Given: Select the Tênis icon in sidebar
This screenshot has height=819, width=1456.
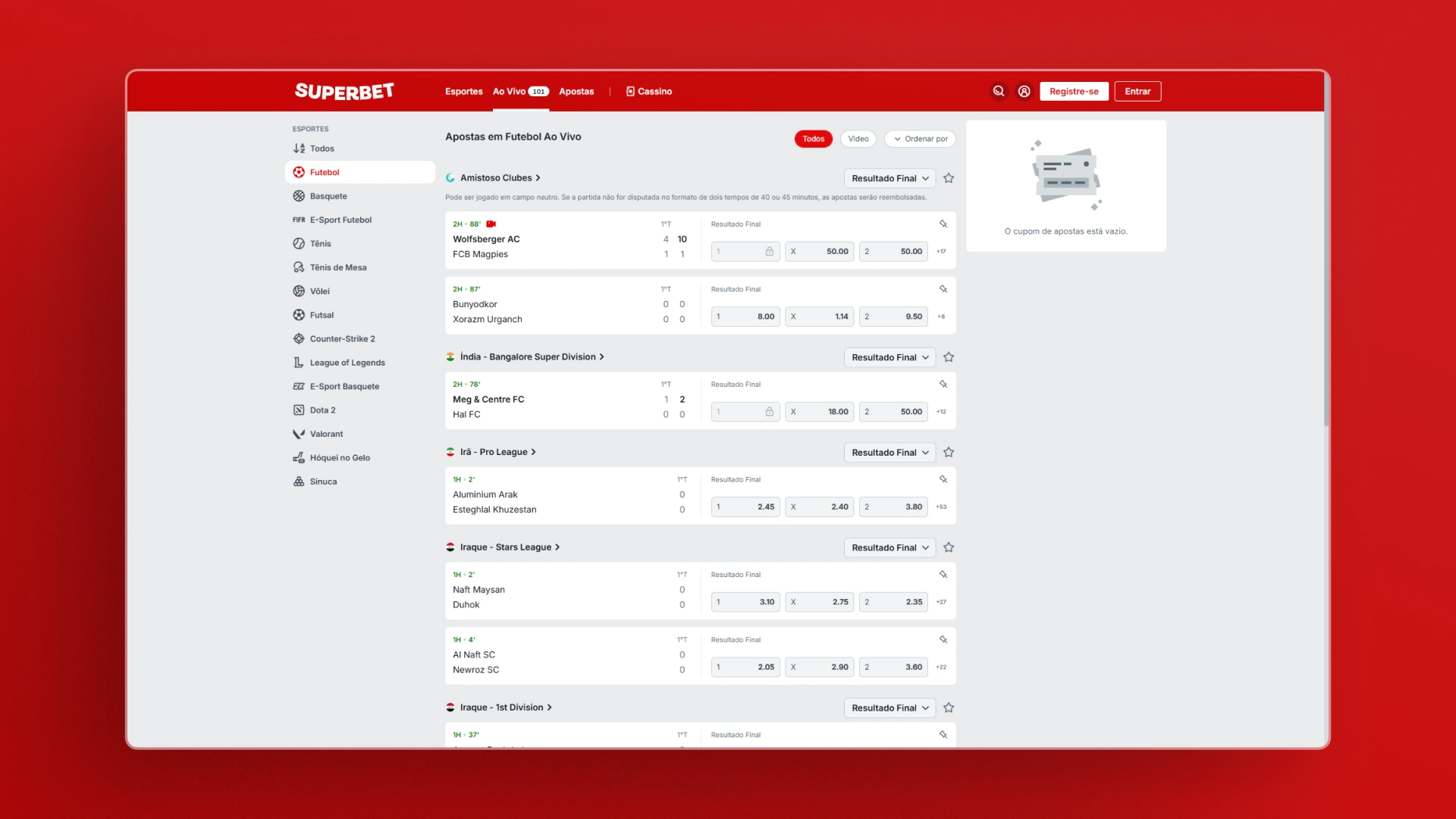Looking at the screenshot, I should click(299, 243).
